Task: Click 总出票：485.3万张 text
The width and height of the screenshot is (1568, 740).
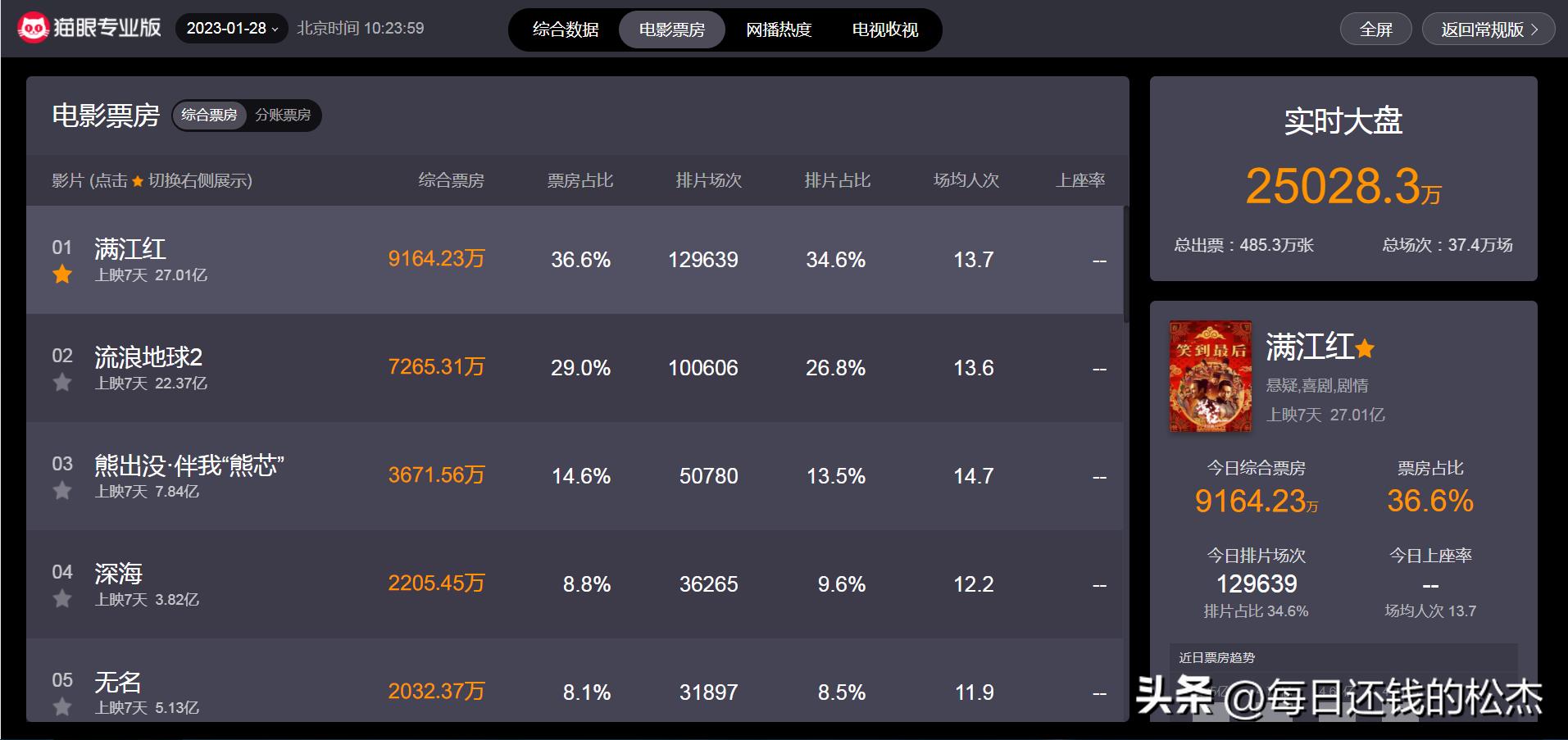Action: click(x=1244, y=245)
